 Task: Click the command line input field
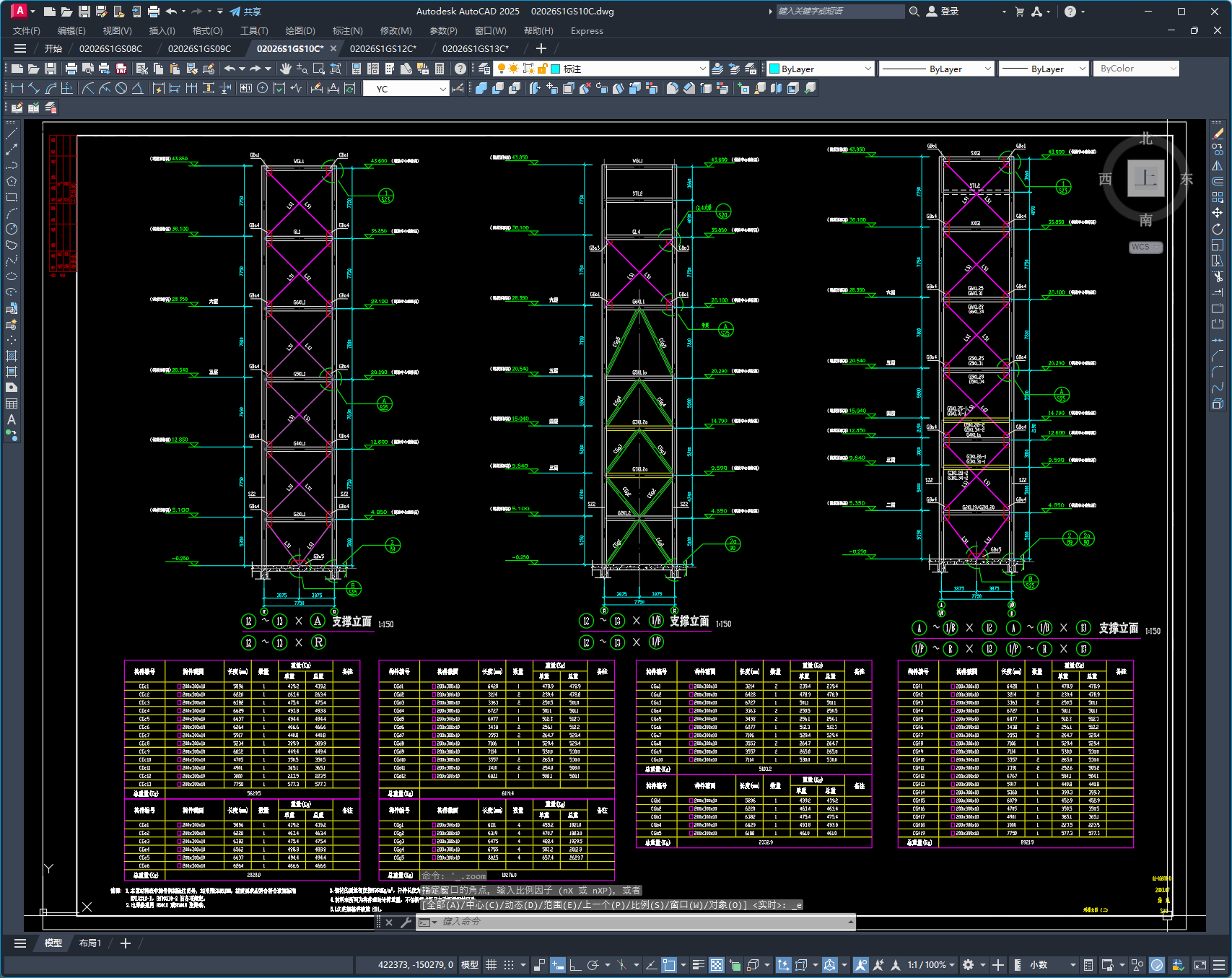642,922
